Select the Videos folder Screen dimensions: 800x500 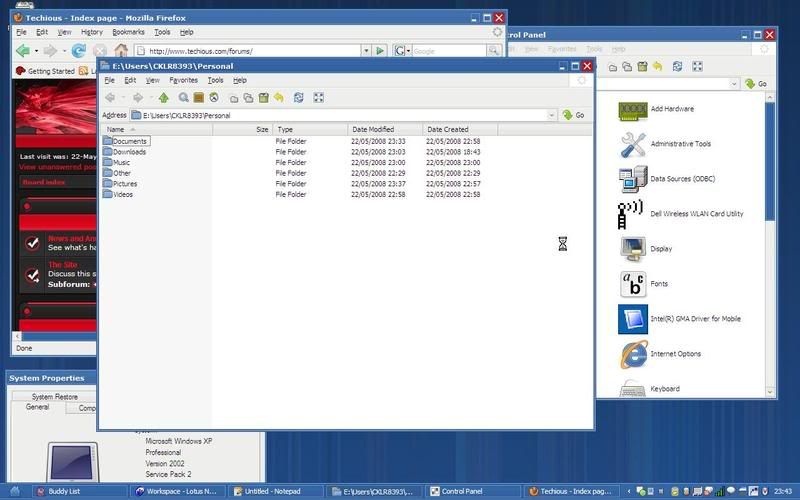[118, 194]
